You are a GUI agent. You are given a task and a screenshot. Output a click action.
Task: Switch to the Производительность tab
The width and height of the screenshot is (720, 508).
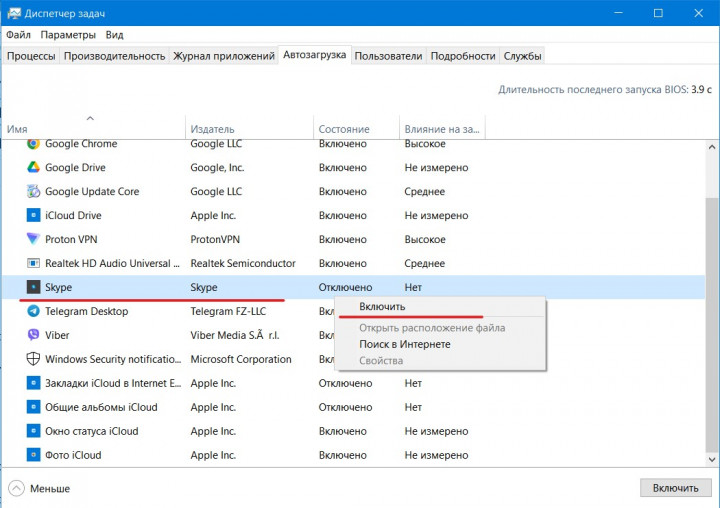[114, 56]
